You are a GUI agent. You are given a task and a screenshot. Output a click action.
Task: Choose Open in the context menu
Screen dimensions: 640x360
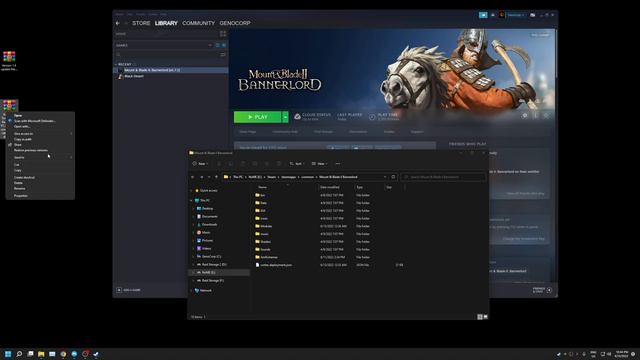(x=40, y=116)
